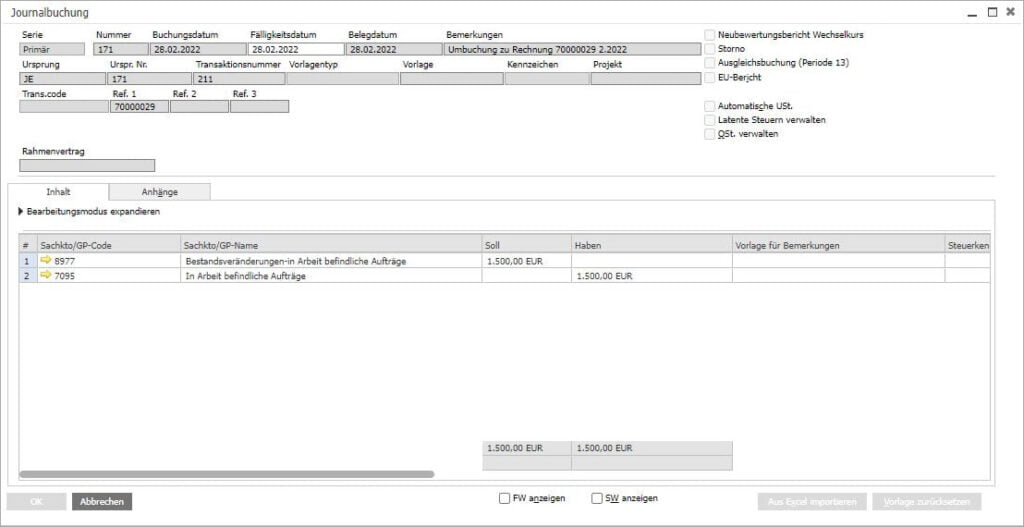Click the yellow link arrow for account 8977
Viewport: 1024px width, 527px height.
pyautogui.click(x=46, y=261)
